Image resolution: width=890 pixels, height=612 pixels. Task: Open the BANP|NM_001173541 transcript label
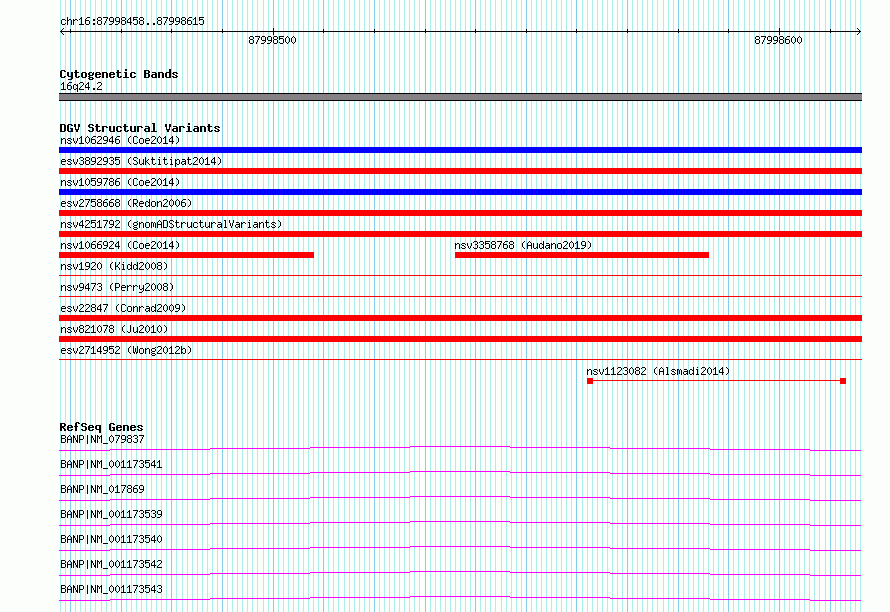point(111,464)
